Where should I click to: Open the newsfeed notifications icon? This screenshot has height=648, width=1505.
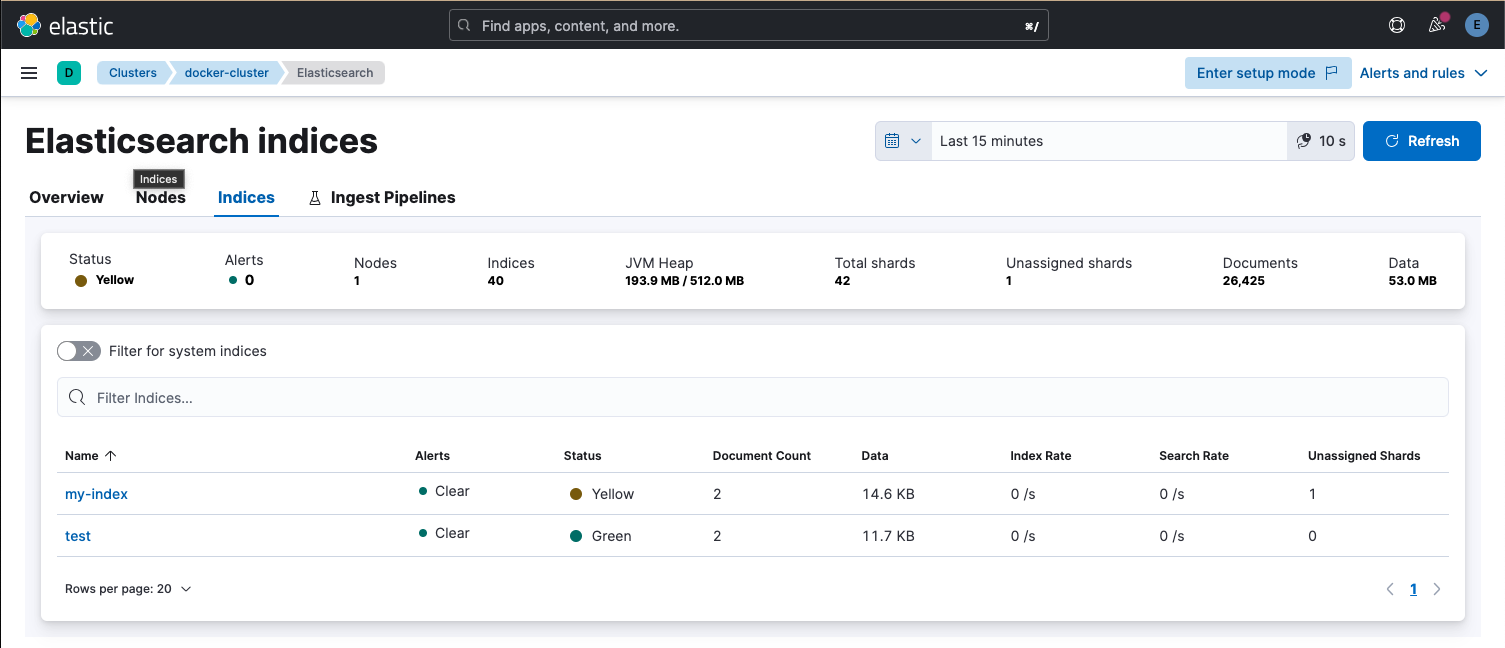(x=1437, y=25)
